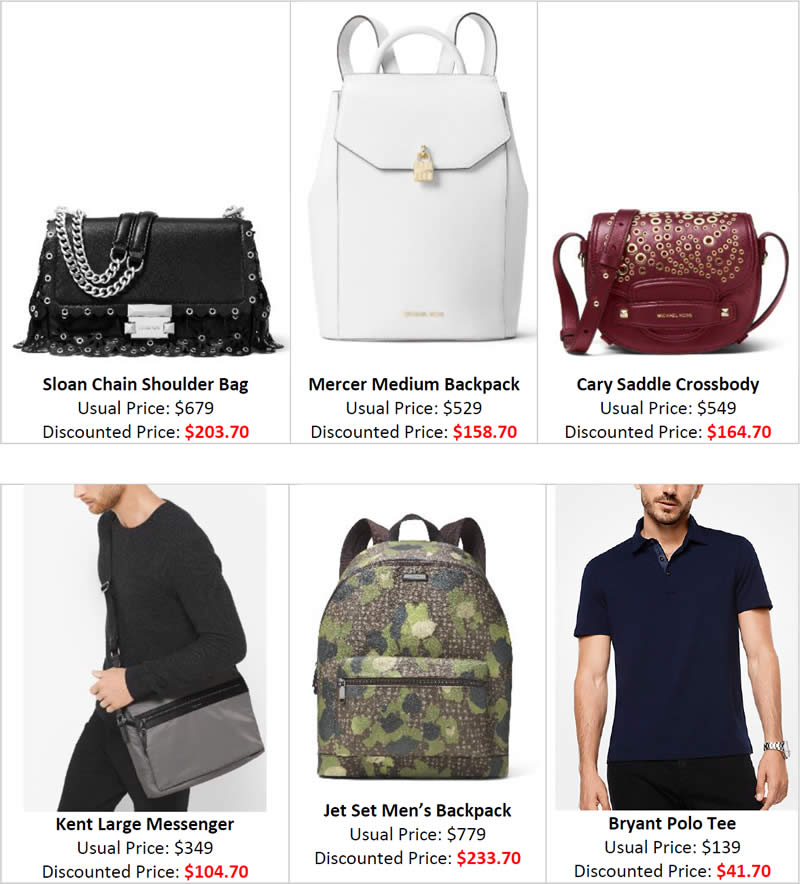View the burgundy Cary Saddle Crossbody image
The image size is (800, 884).
[x=670, y=281]
